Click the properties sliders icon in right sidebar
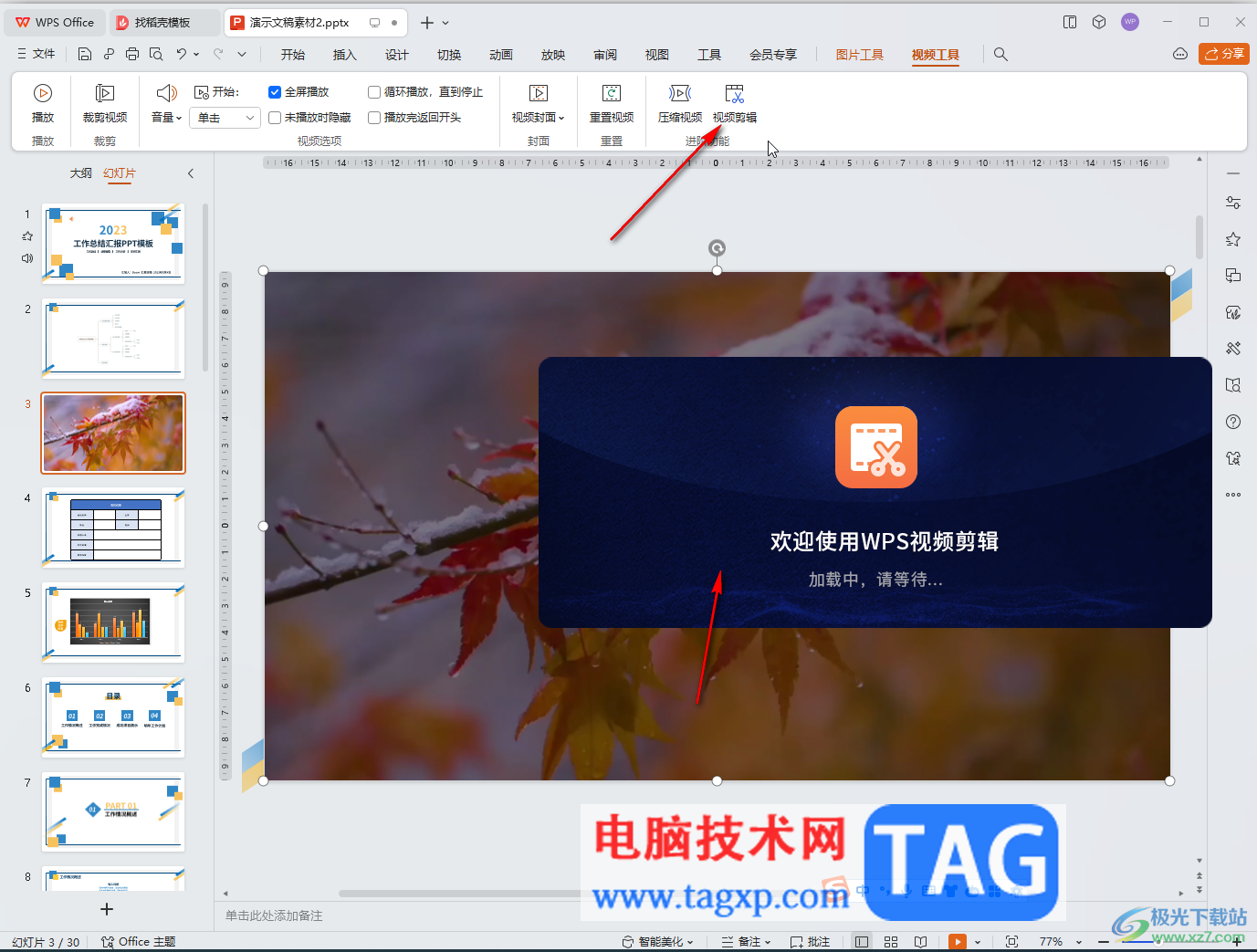Image resolution: width=1257 pixels, height=952 pixels. [x=1233, y=203]
